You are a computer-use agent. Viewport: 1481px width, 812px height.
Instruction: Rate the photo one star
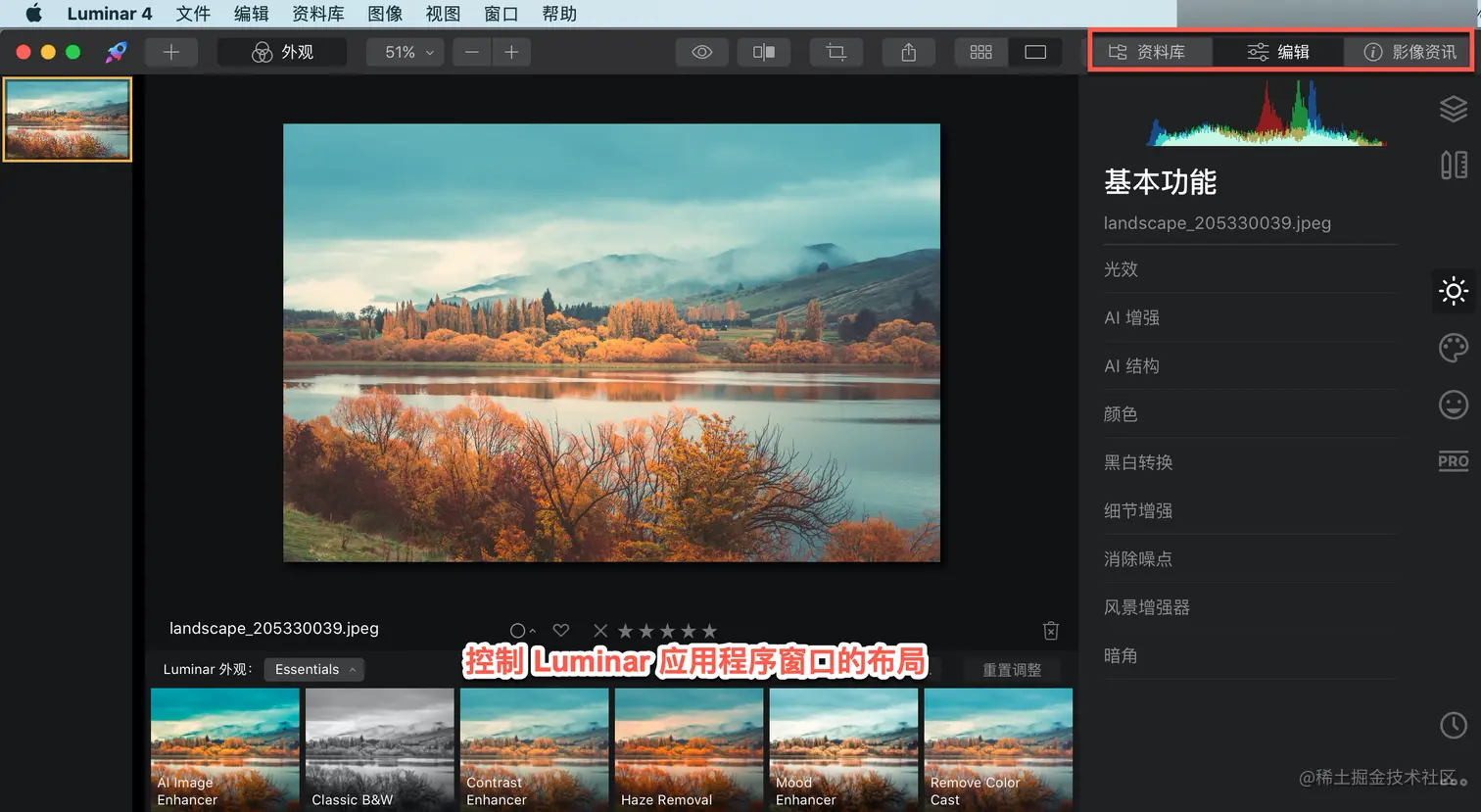pos(625,631)
